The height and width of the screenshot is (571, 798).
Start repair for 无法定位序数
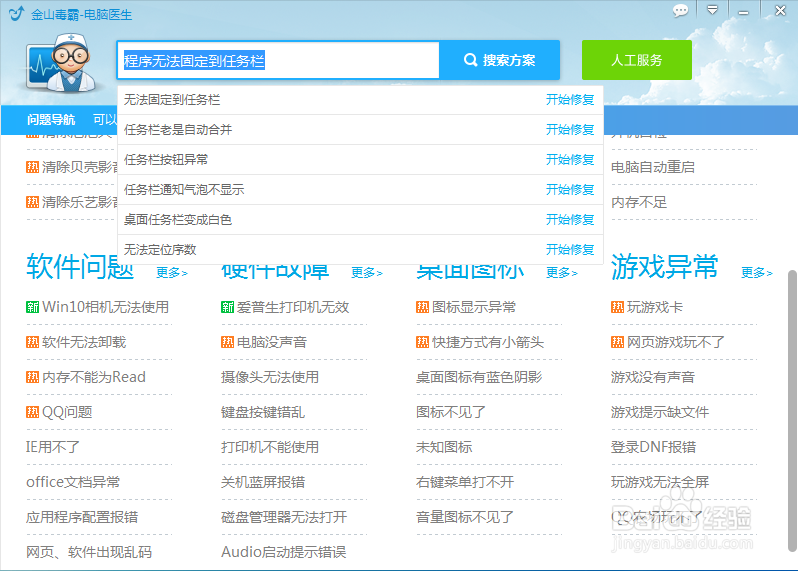[570, 250]
